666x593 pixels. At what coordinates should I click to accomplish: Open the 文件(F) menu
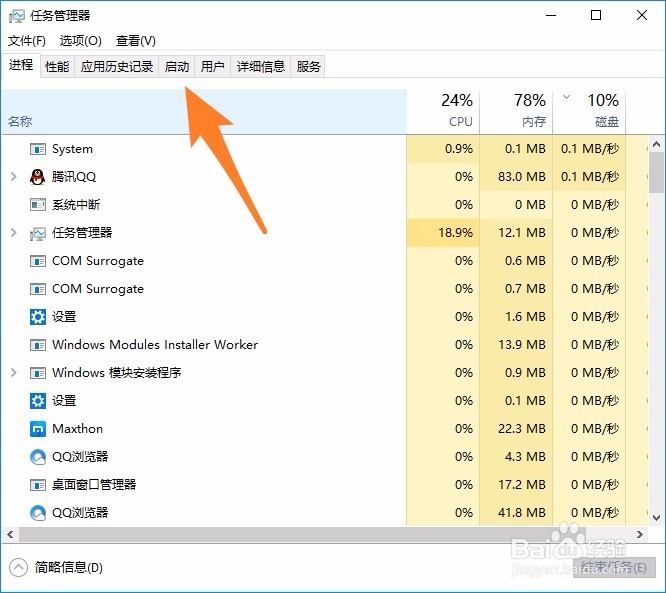tap(27, 41)
